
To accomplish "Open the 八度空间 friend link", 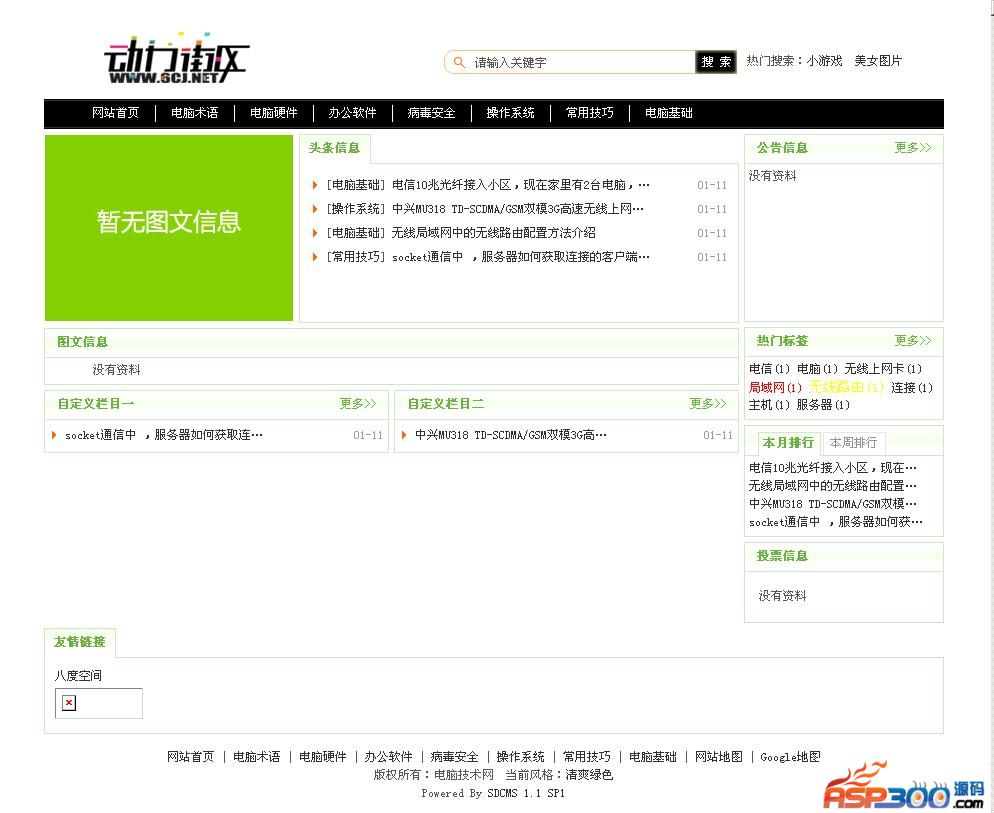I will point(78,675).
